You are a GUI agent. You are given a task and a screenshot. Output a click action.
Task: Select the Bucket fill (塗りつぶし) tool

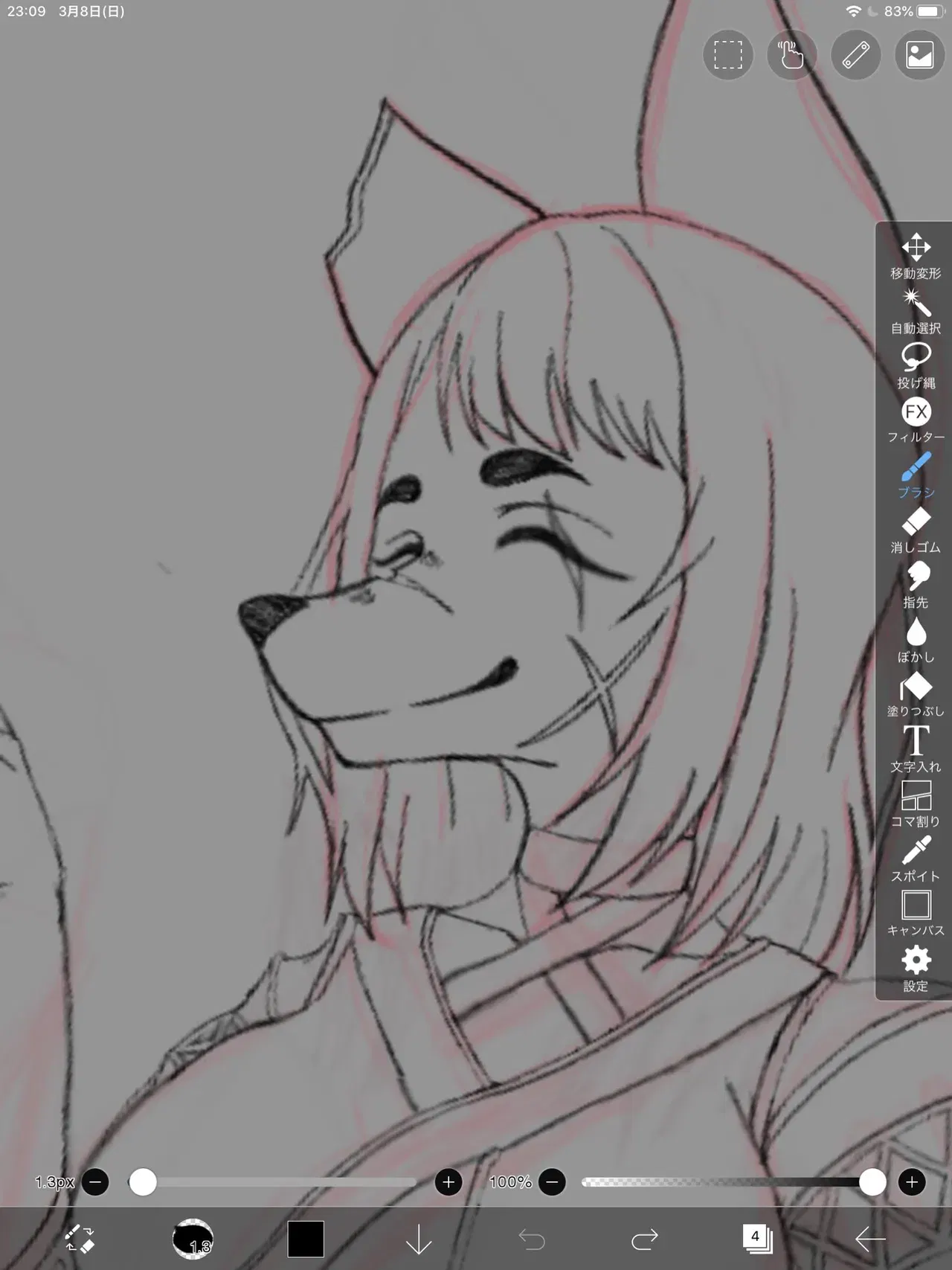(x=916, y=695)
